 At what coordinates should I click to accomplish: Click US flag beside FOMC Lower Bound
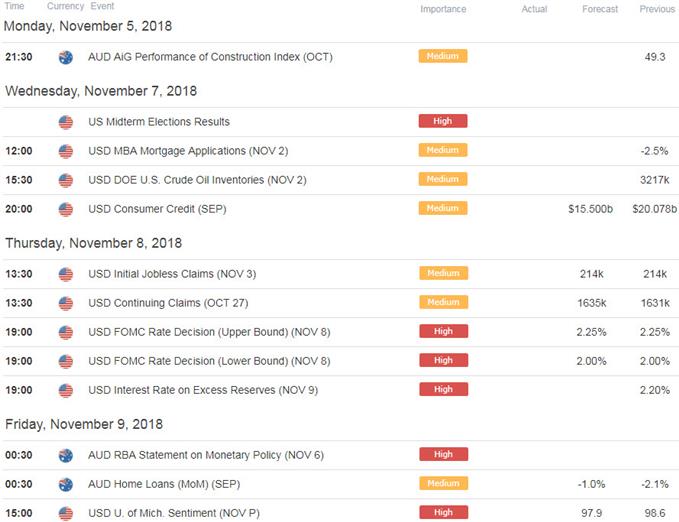[x=66, y=361]
